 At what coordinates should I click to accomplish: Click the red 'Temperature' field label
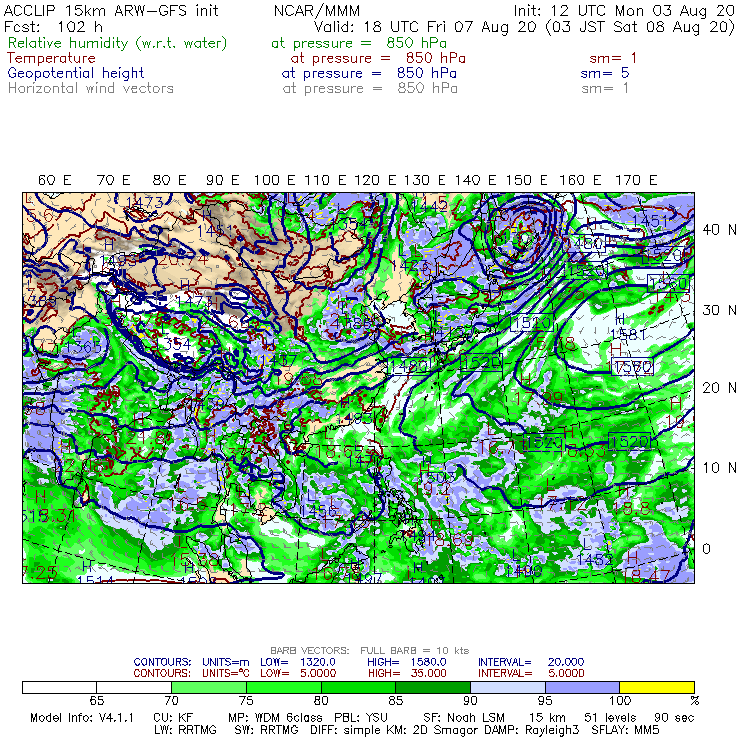click(51, 58)
